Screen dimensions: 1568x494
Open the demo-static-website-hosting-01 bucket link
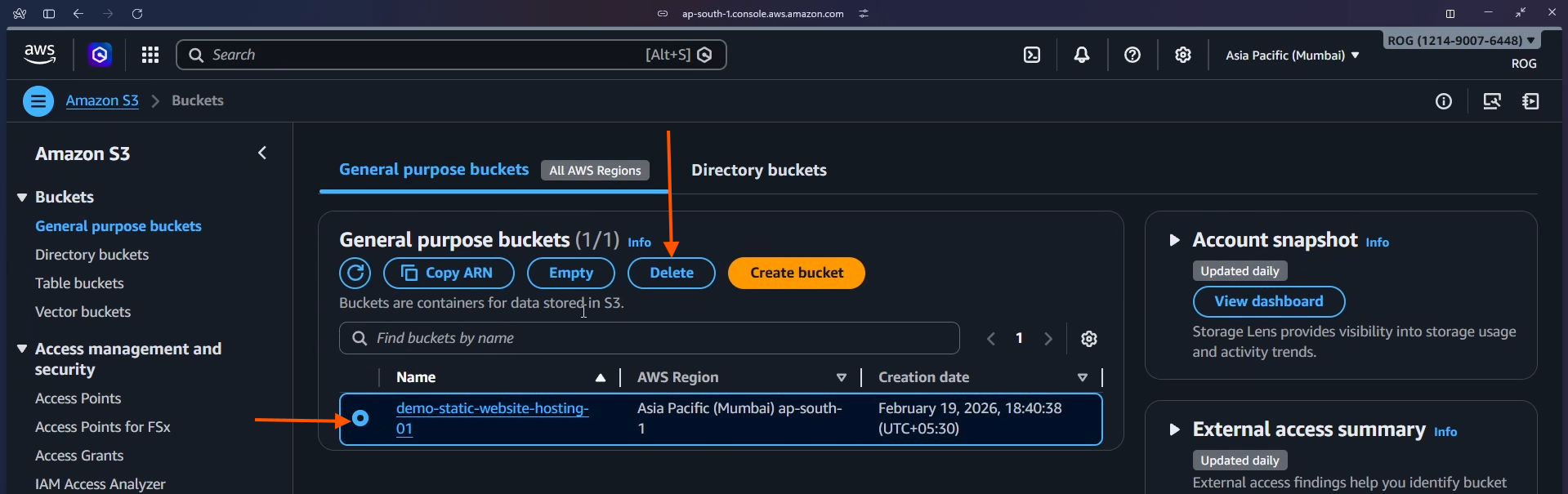[x=492, y=409]
